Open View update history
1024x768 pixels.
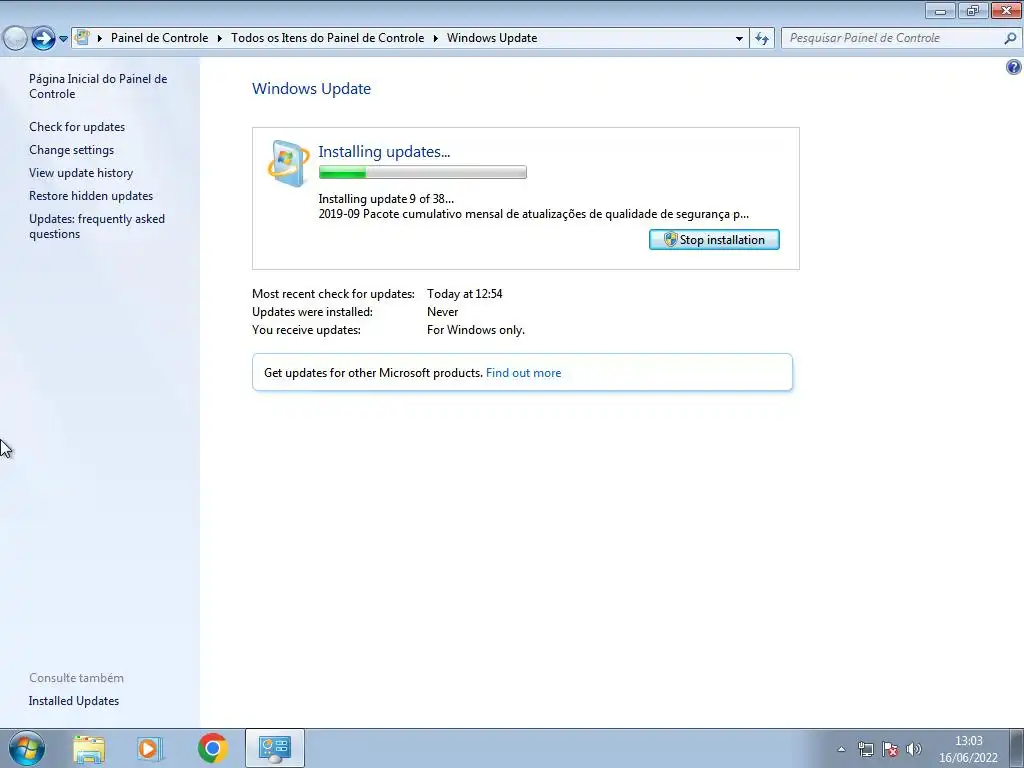pos(81,172)
